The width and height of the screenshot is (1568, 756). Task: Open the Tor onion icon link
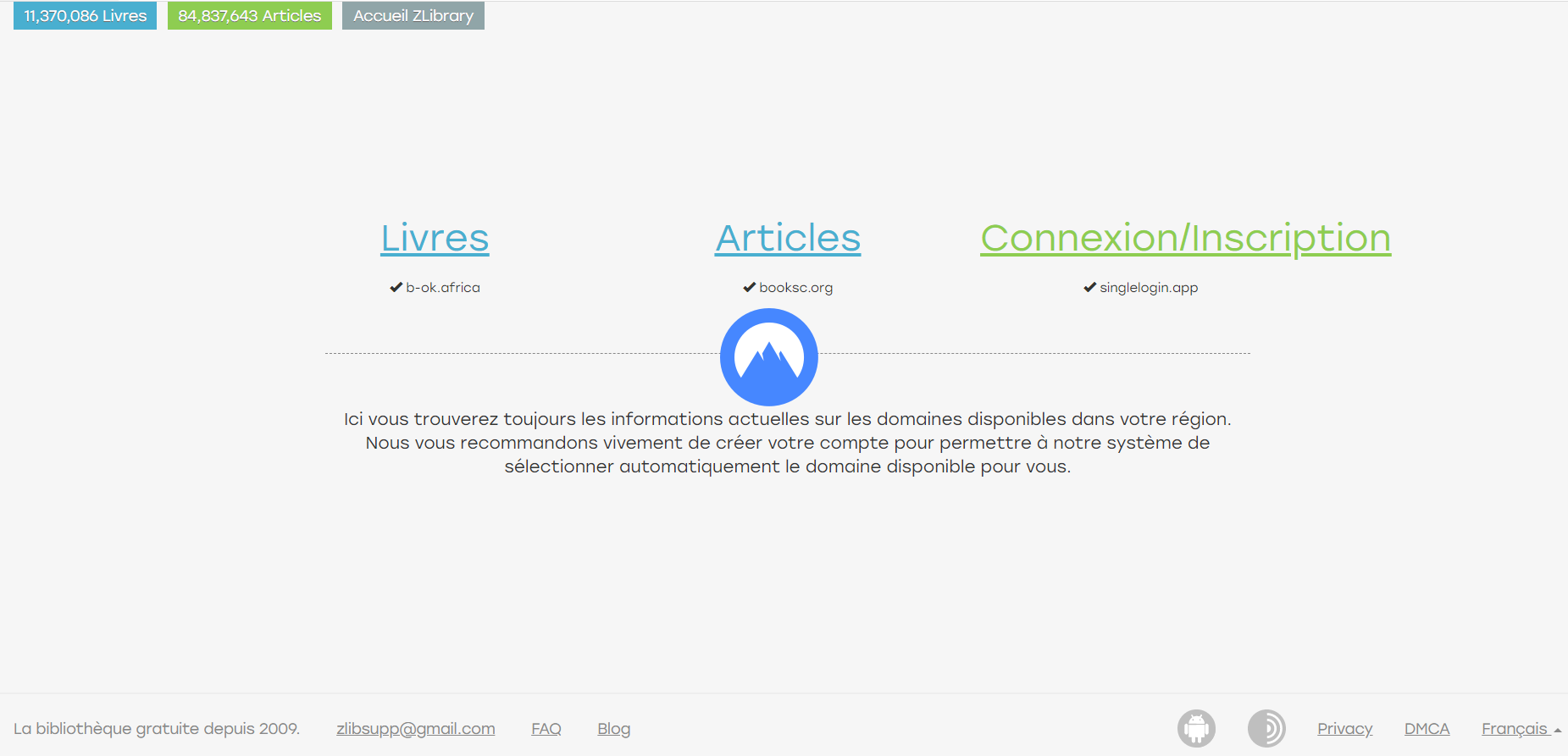pyautogui.click(x=1266, y=728)
